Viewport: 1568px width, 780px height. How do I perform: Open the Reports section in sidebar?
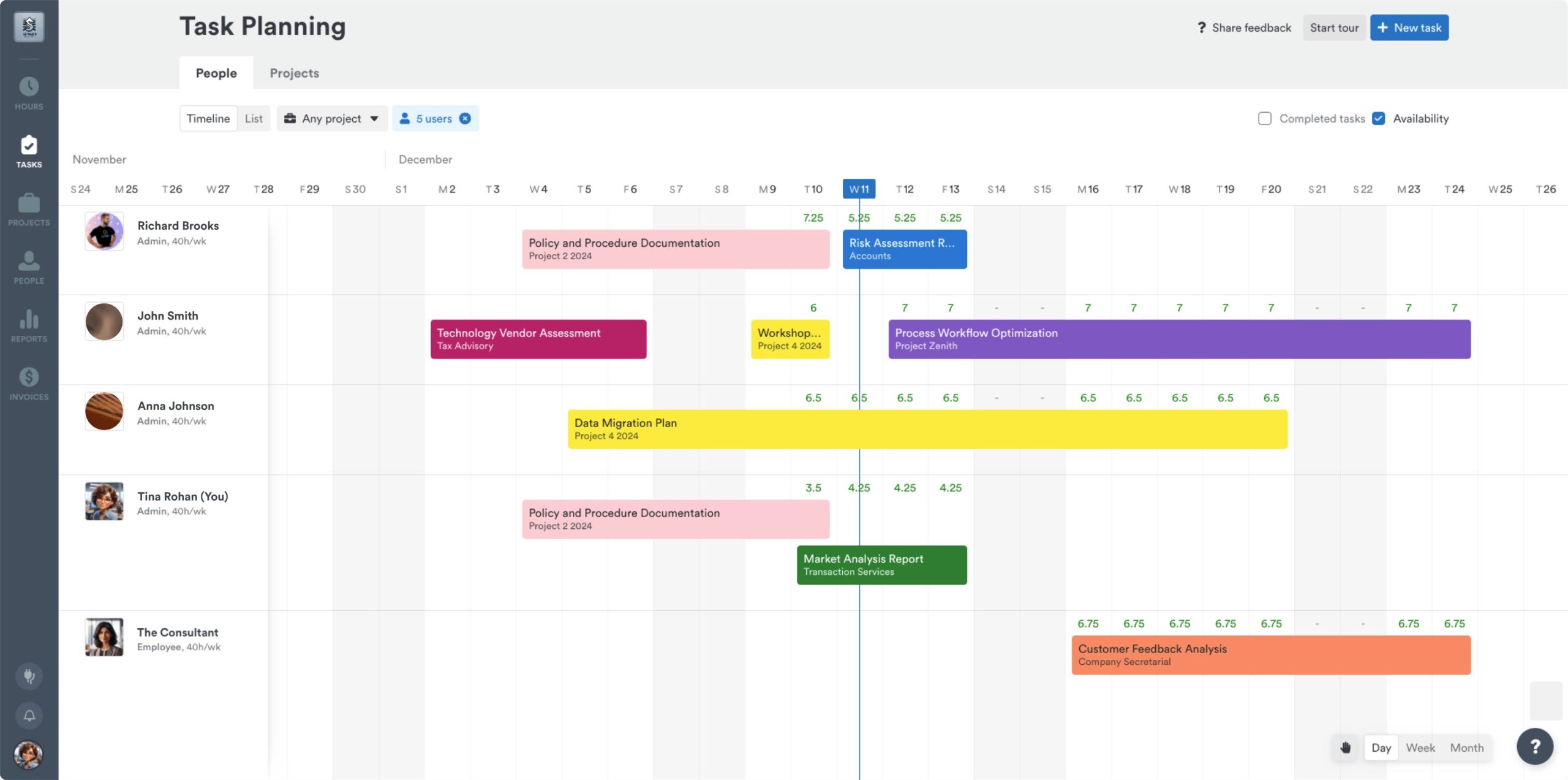(x=28, y=325)
